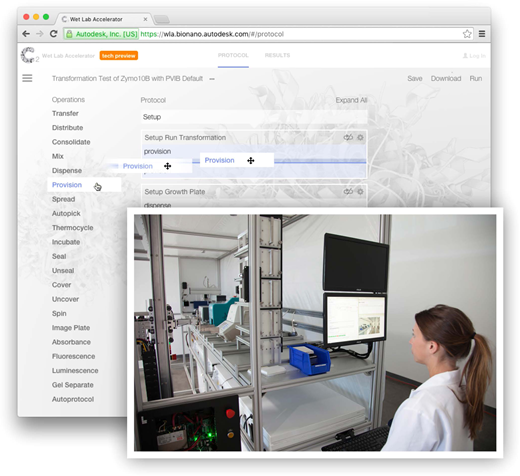Click the Wet Lab Accelerator logo
The height and width of the screenshot is (476, 520).
(28, 55)
